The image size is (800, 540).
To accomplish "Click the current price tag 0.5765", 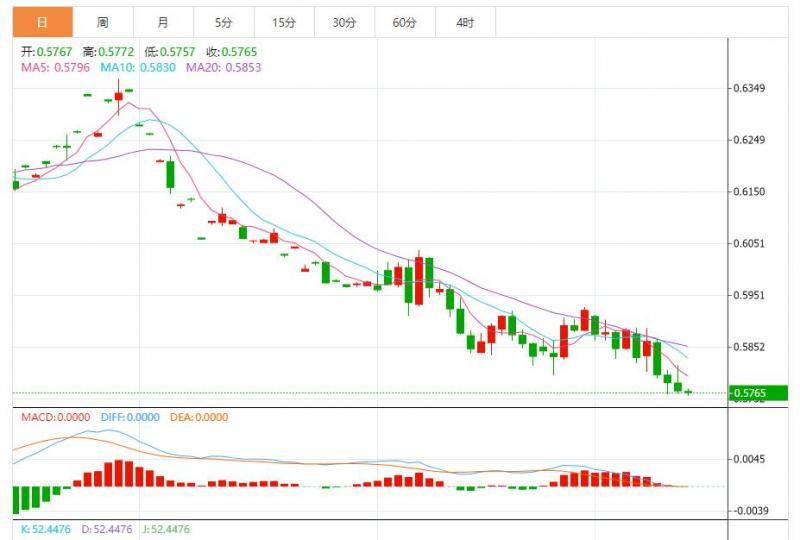I will point(758,393).
